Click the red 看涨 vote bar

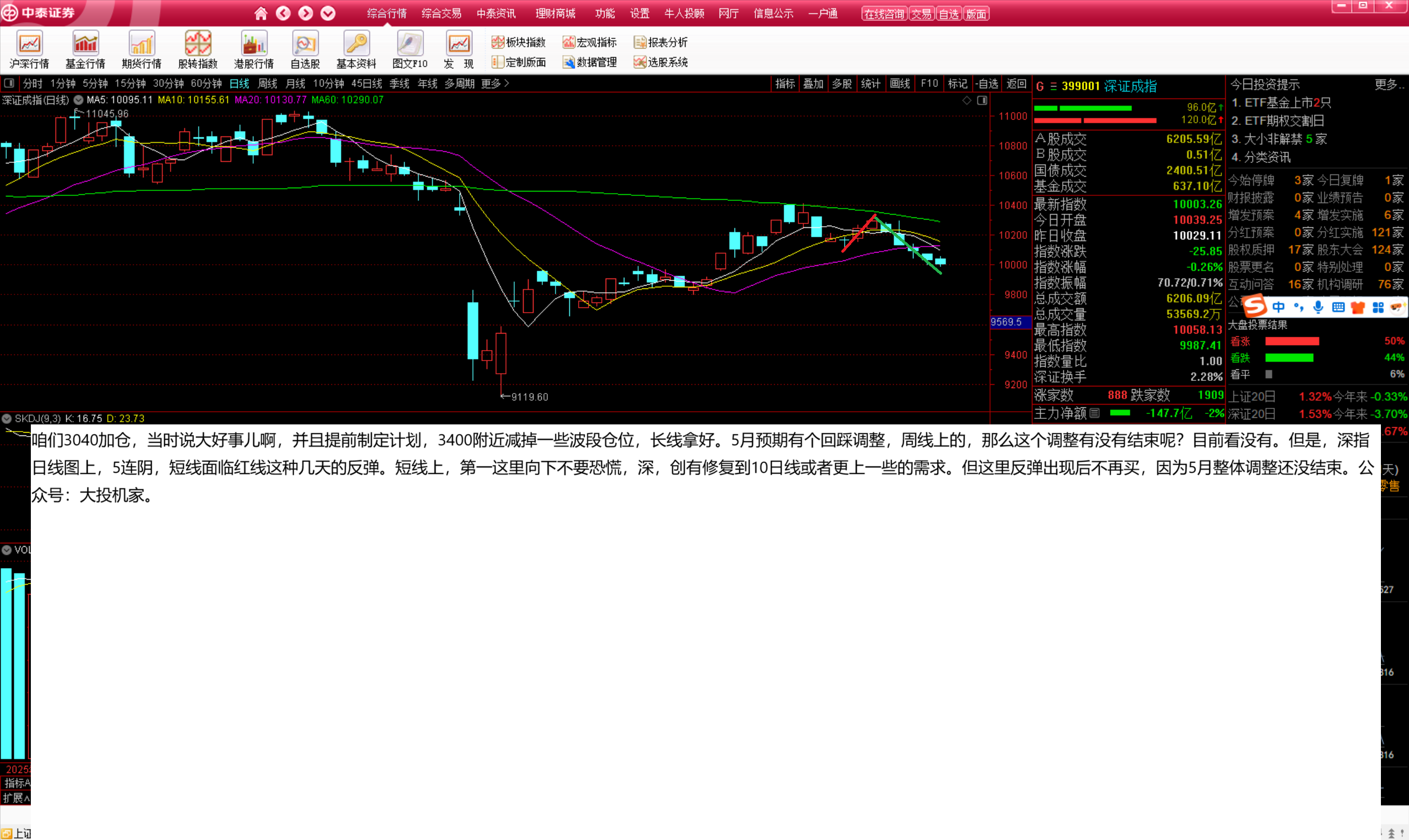pos(1292,341)
